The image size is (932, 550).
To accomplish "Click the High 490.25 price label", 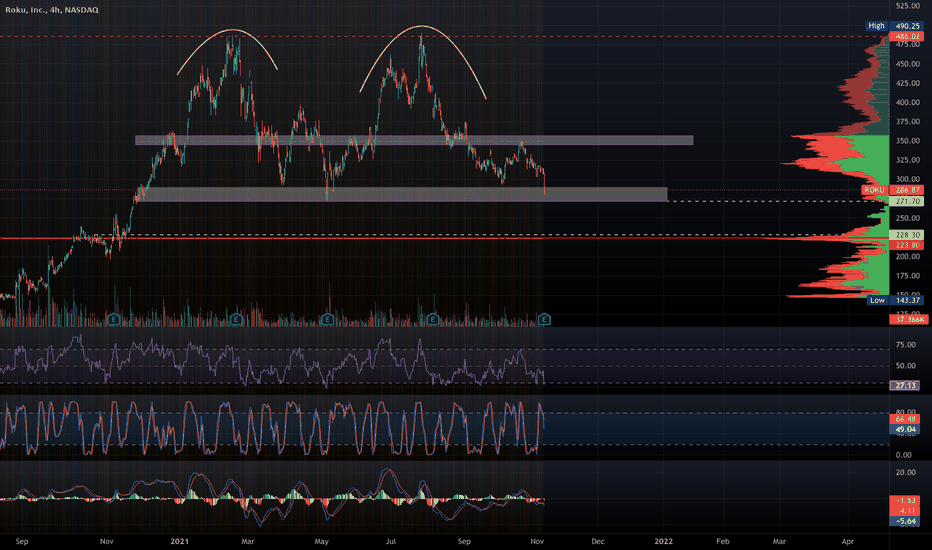I will coord(895,26).
